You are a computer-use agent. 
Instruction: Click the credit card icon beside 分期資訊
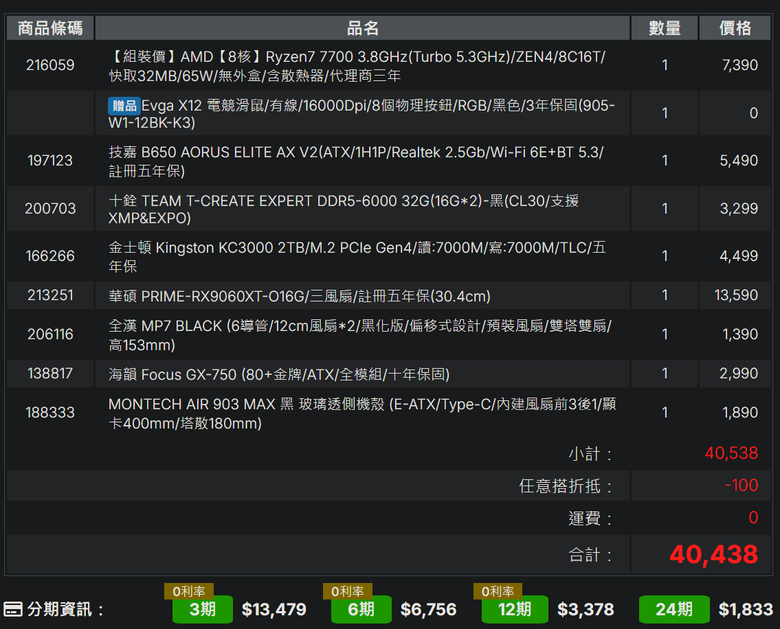pos(13,609)
